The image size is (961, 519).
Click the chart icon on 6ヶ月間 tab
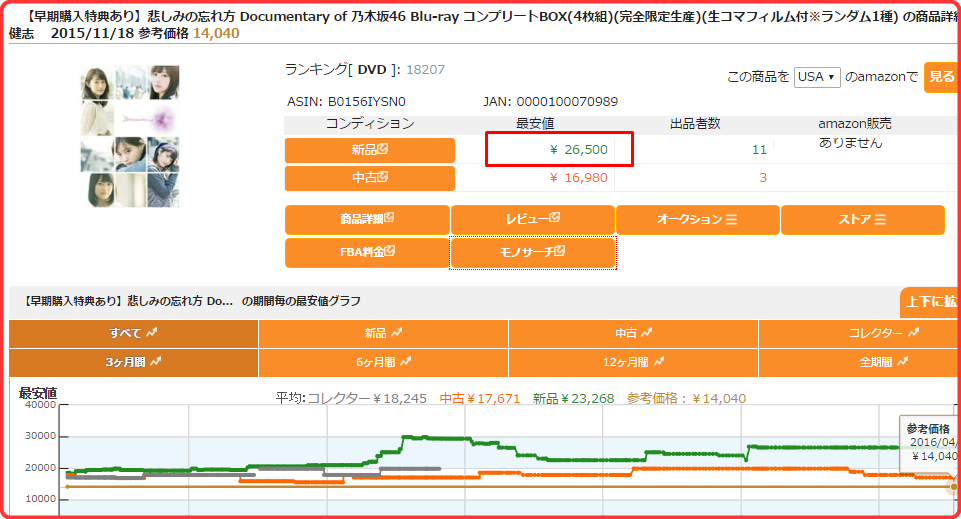pos(406,362)
